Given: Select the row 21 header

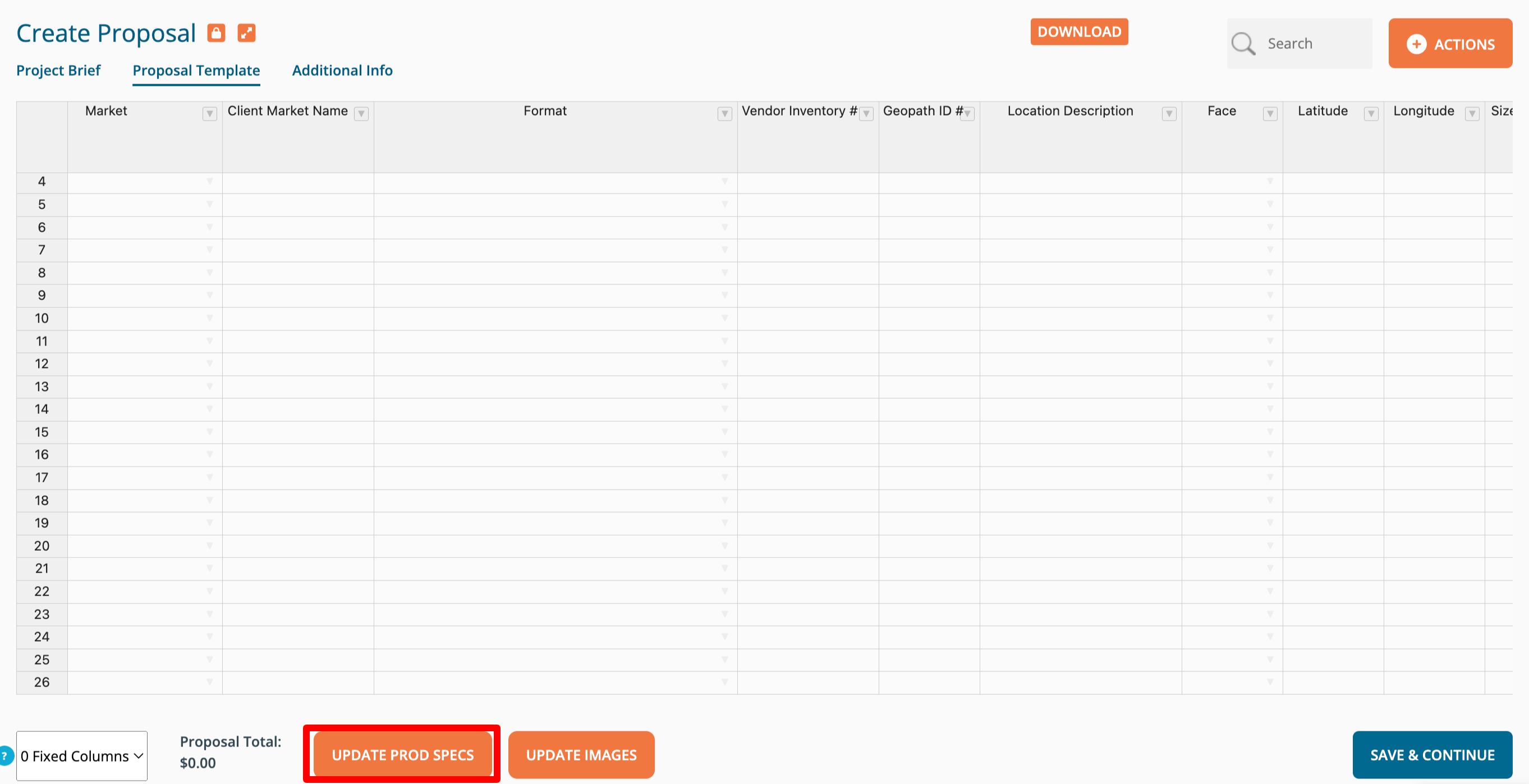Looking at the screenshot, I should [42, 569].
